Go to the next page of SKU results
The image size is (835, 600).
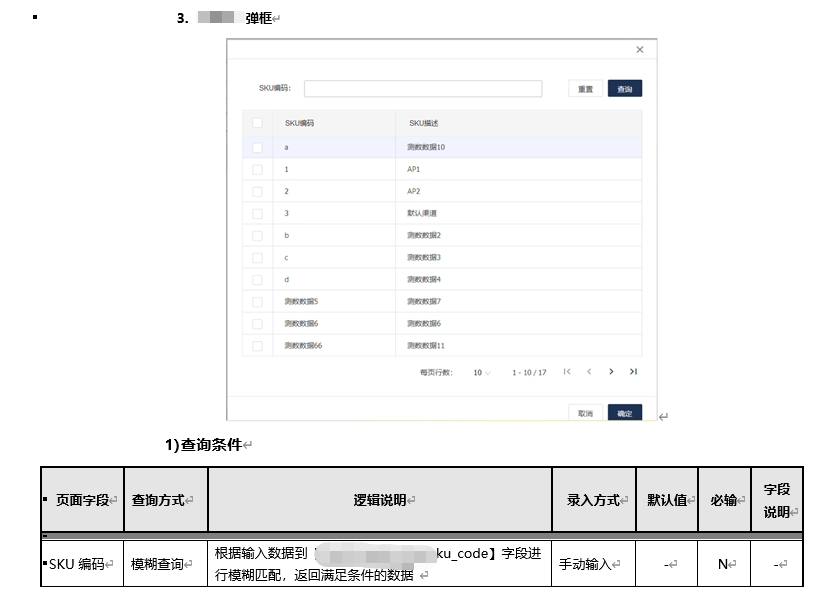(611, 371)
